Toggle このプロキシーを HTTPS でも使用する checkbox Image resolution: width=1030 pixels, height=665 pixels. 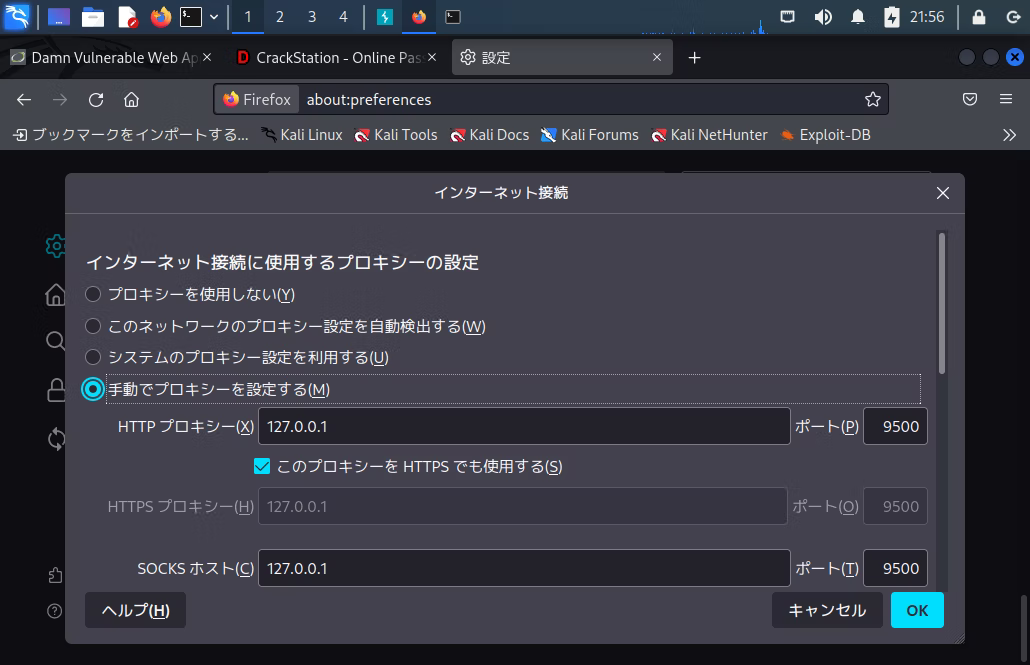tap(262, 467)
